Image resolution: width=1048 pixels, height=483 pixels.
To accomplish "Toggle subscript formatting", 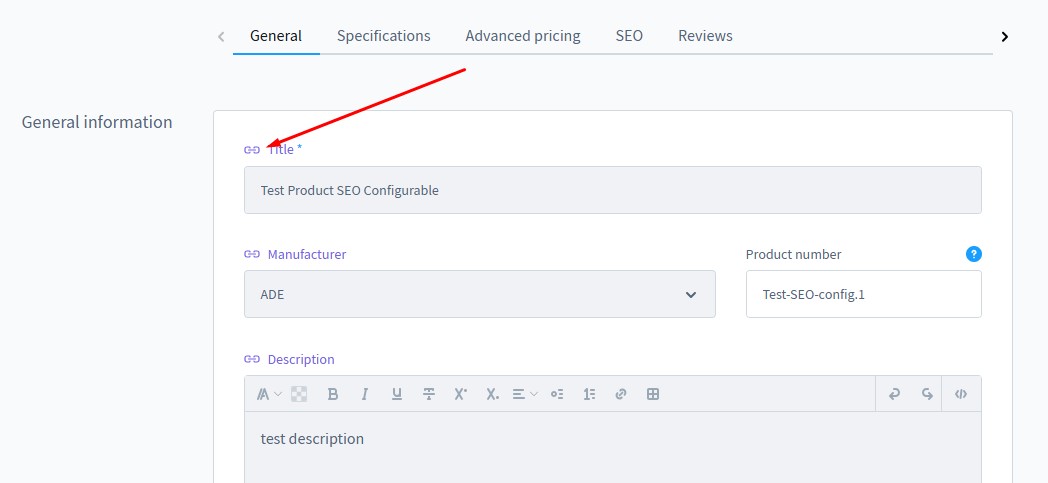I will pyautogui.click(x=492, y=394).
